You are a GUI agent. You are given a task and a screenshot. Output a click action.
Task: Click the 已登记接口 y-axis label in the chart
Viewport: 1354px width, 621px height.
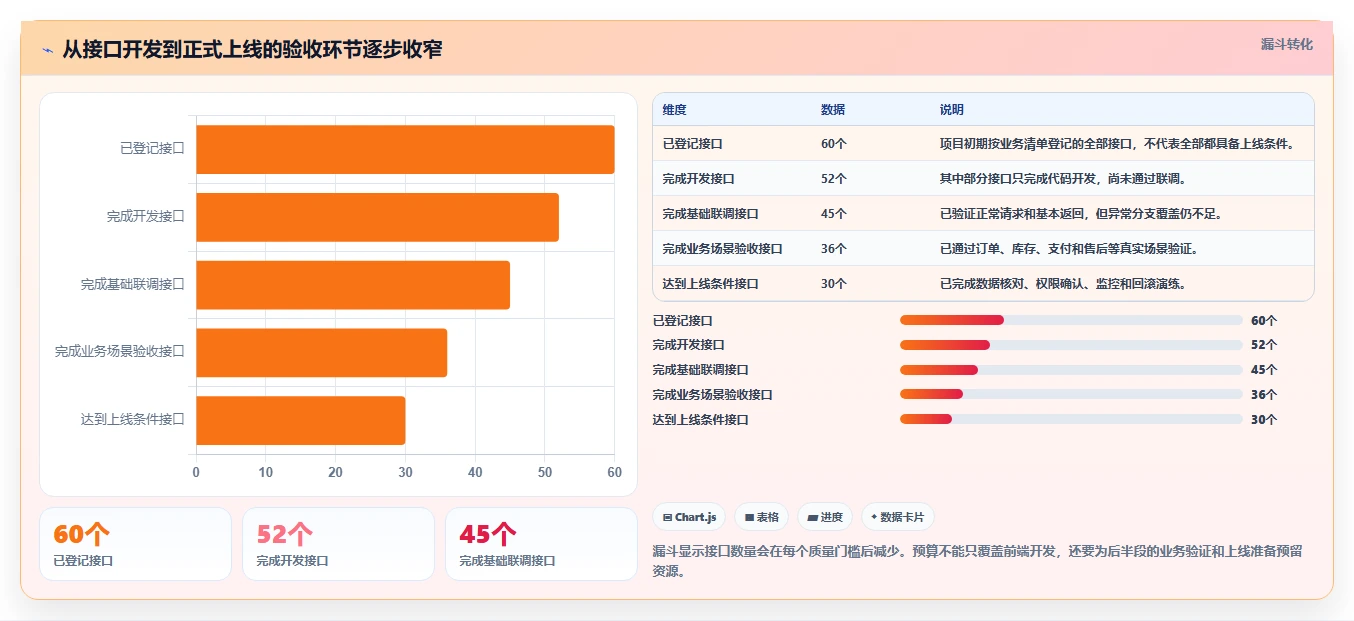pyautogui.click(x=153, y=149)
